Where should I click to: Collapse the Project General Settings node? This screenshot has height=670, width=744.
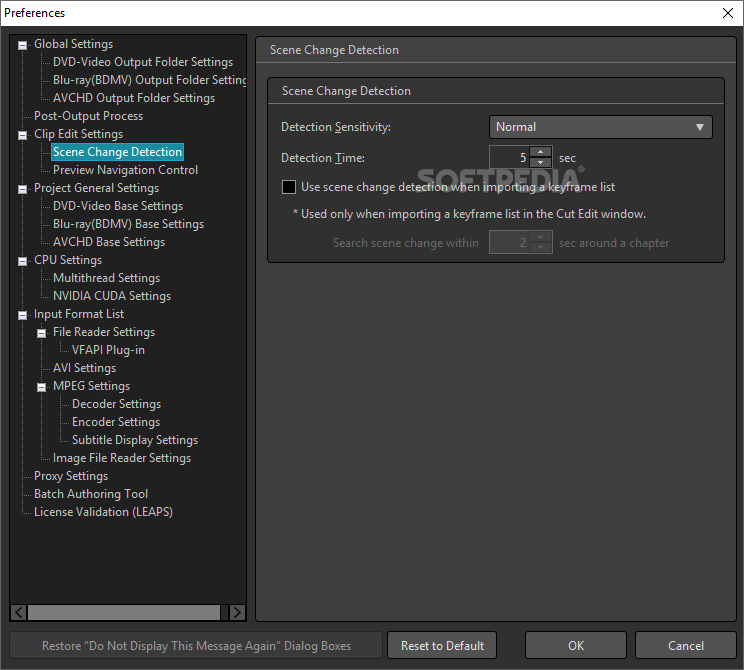tap(22, 190)
